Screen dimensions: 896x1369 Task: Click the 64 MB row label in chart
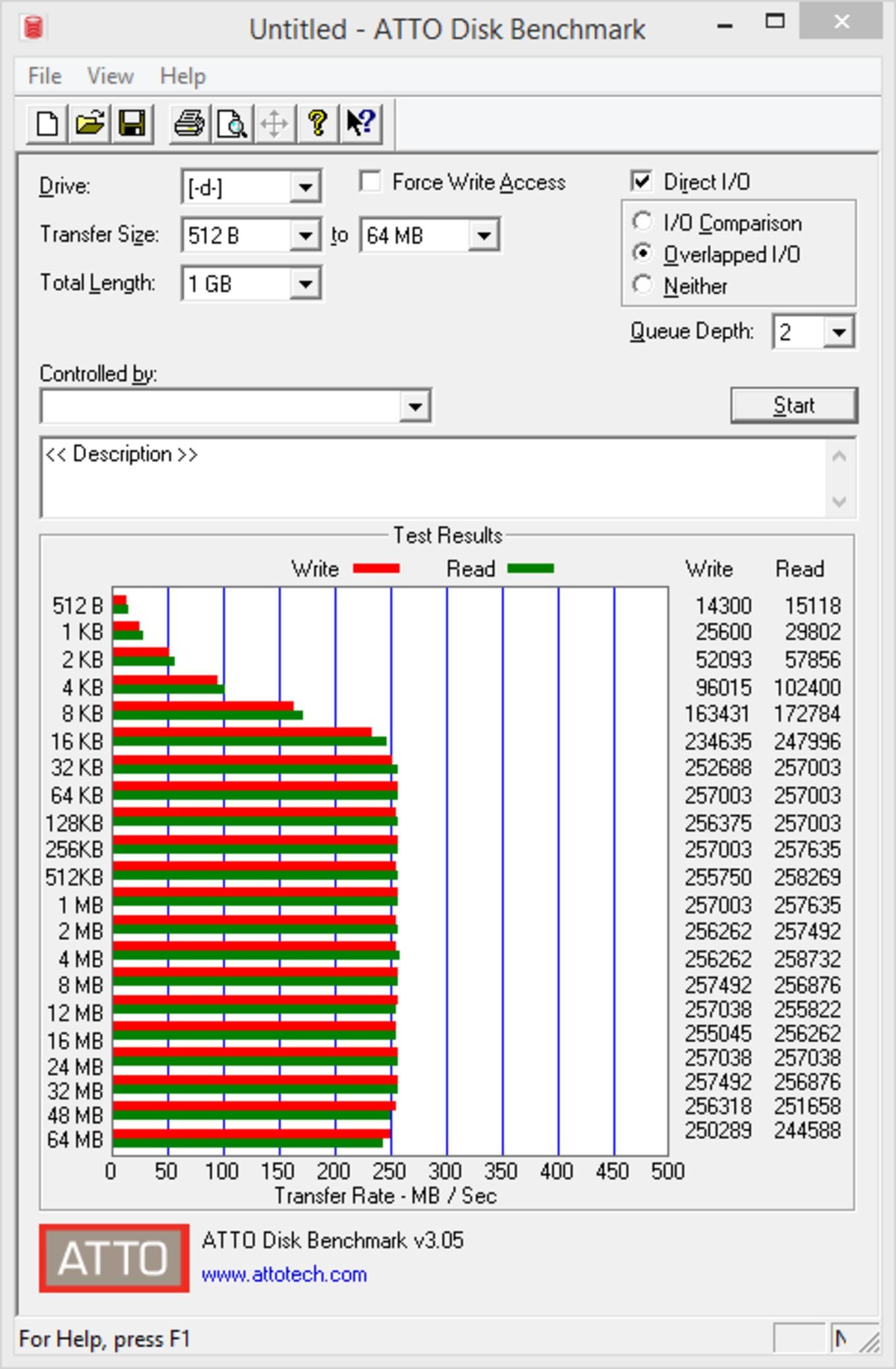pos(75,1140)
